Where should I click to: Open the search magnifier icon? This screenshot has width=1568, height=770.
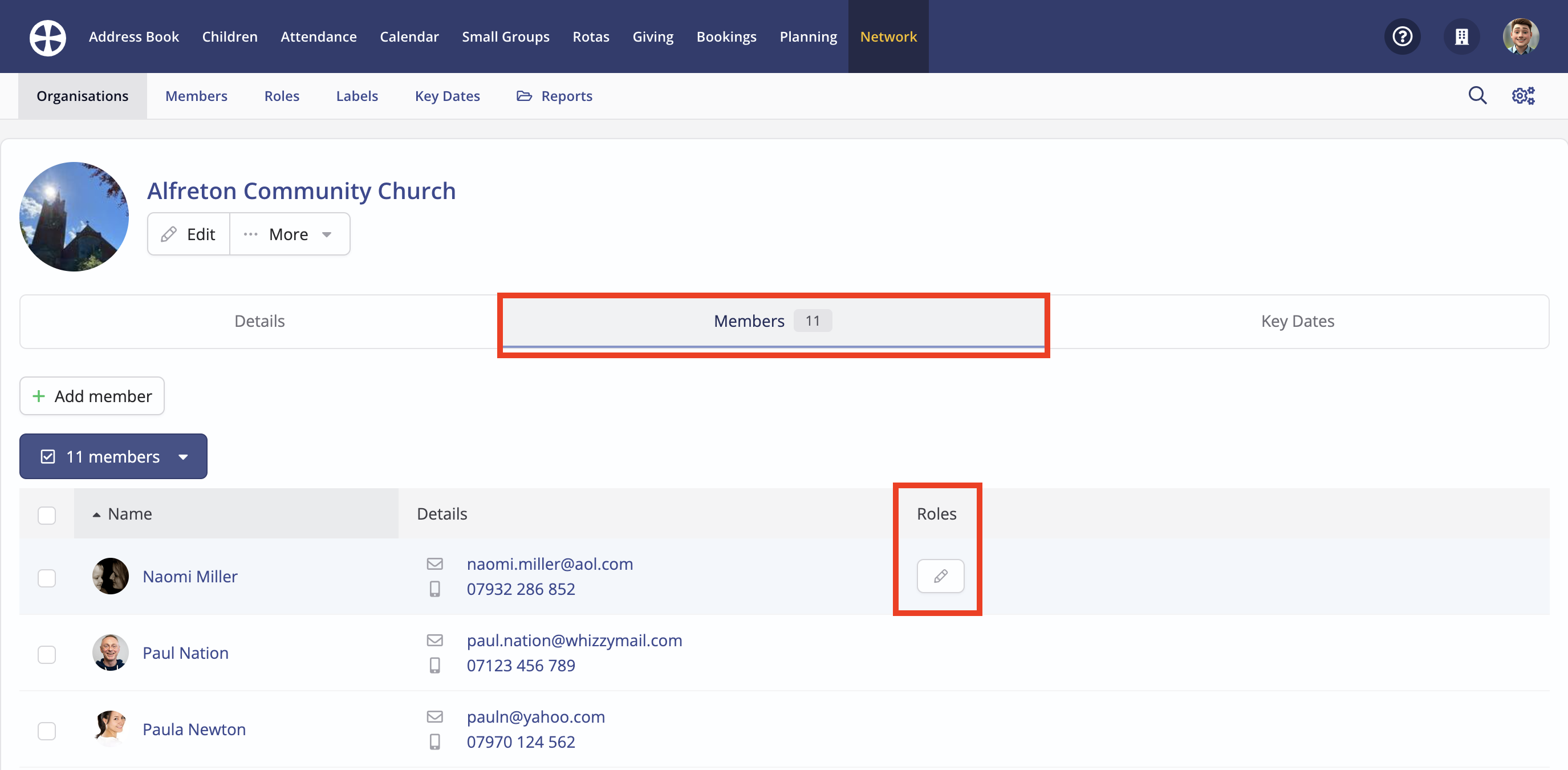(x=1477, y=96)
